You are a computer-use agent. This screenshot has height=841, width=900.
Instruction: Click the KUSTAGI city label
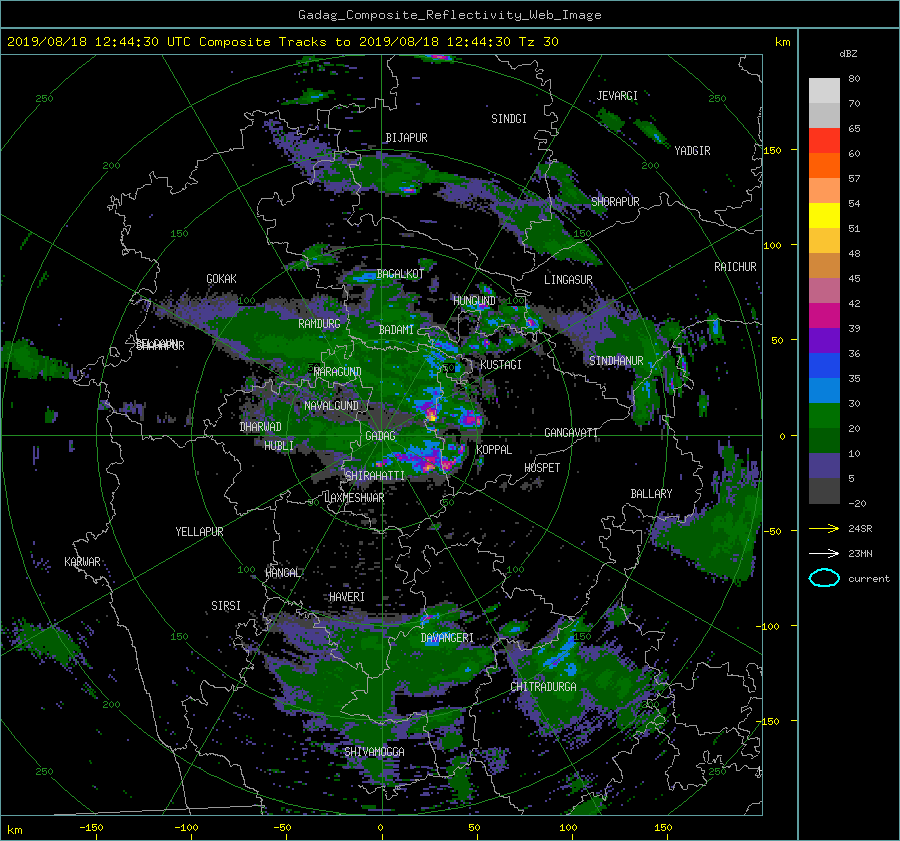pyautogui.click(x=501, y=365)
